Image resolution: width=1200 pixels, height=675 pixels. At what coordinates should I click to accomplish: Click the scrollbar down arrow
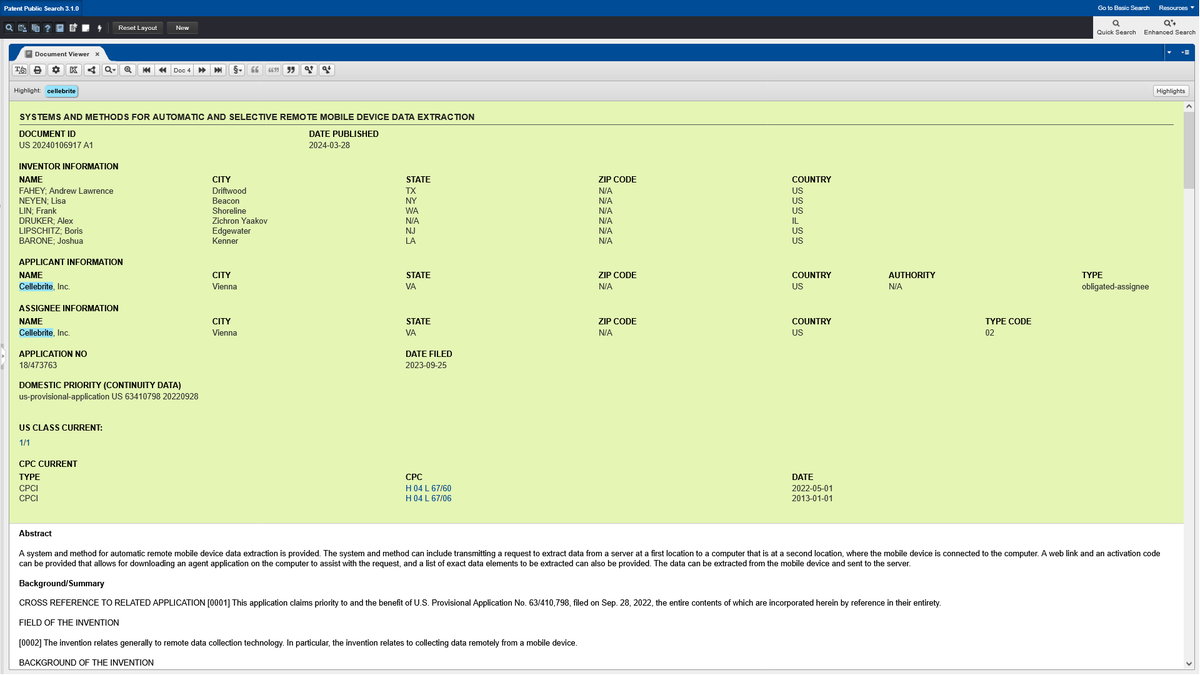1189,663
